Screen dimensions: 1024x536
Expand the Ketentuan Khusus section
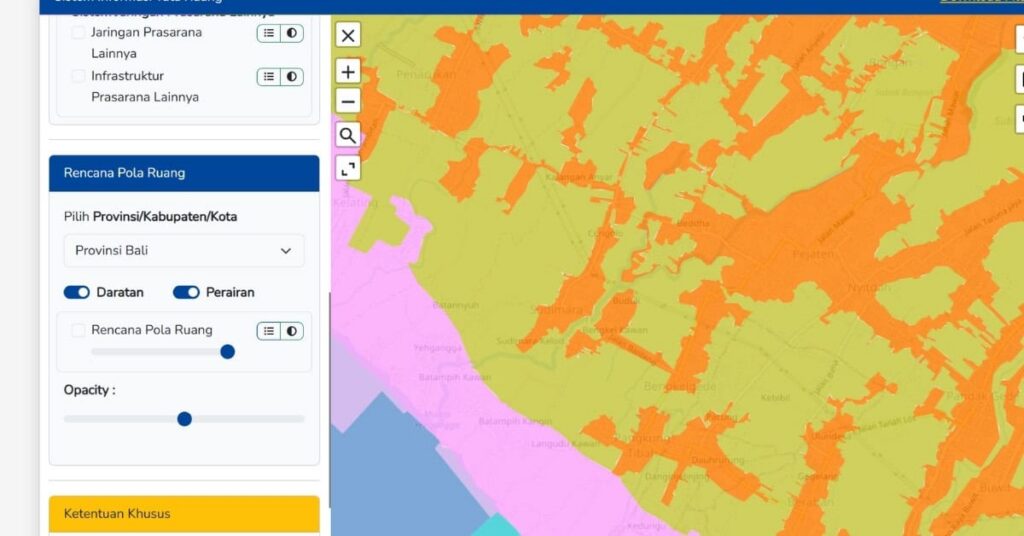[x=184, y=514]
